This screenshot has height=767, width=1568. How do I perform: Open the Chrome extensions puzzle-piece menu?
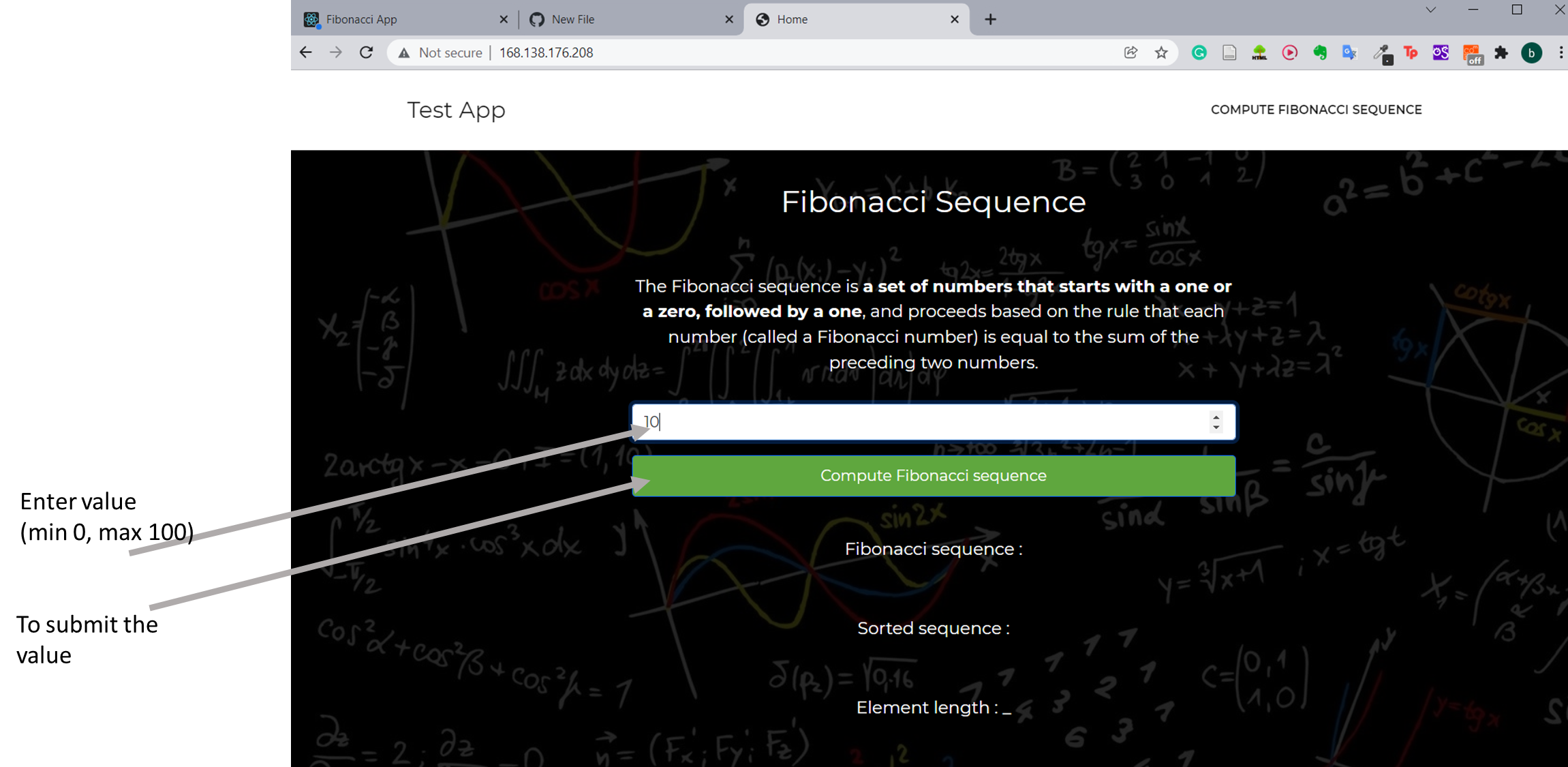pos(1502,52)
